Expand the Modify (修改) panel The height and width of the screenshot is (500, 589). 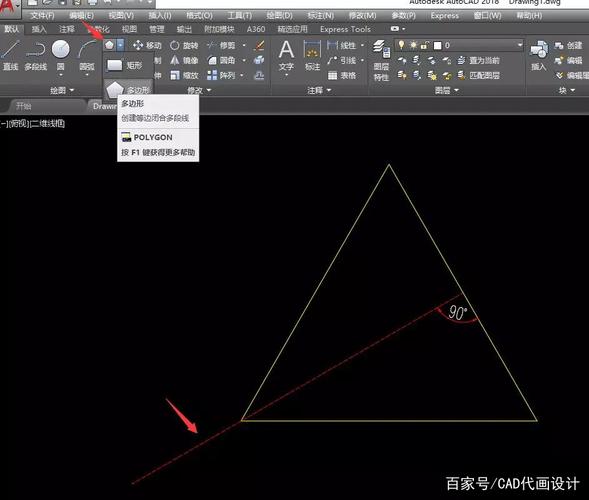tap(199, 90)
